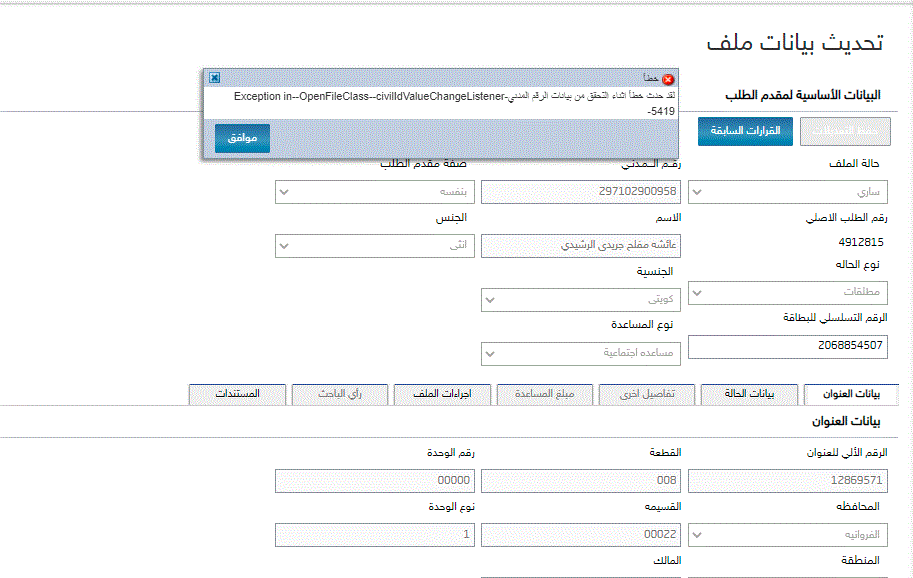Select original request number 4912815 text

coord(861,242)
